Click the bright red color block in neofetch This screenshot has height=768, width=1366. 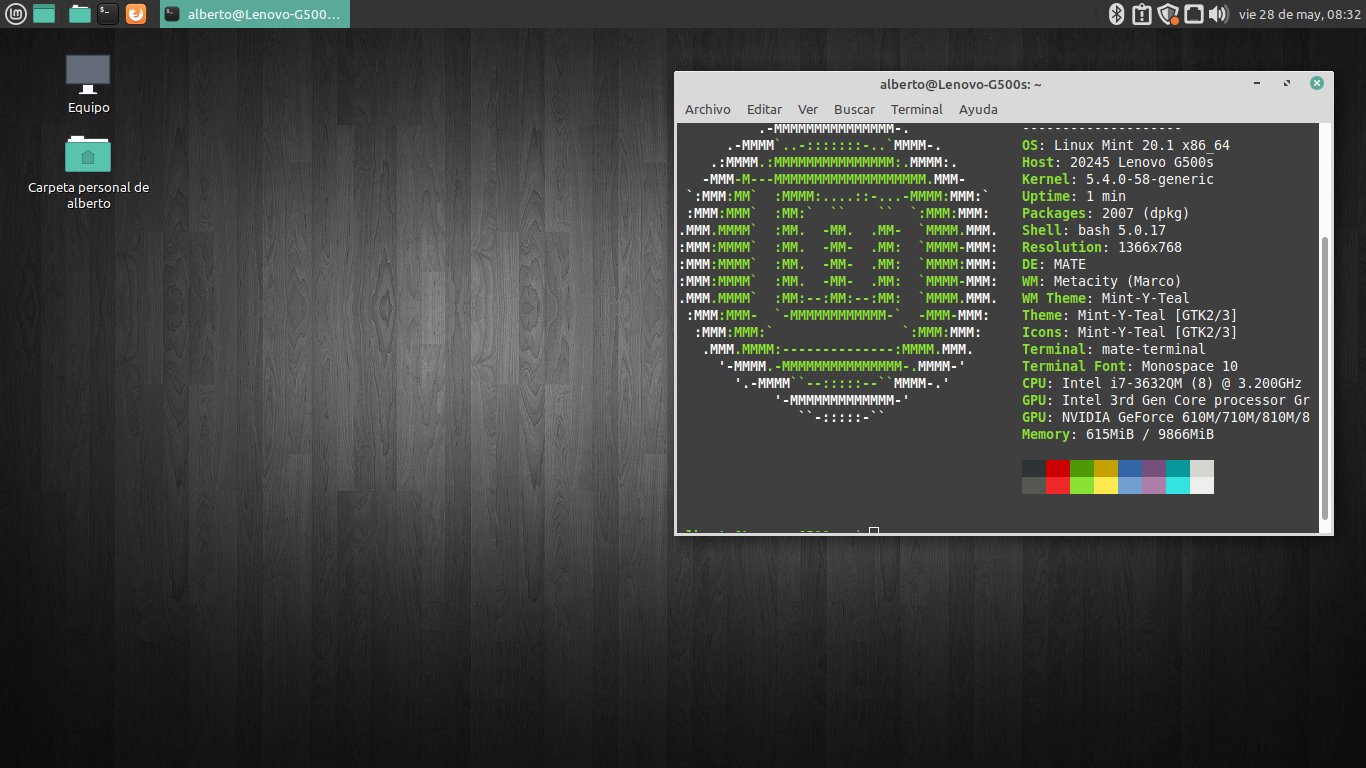[1058, 485]
